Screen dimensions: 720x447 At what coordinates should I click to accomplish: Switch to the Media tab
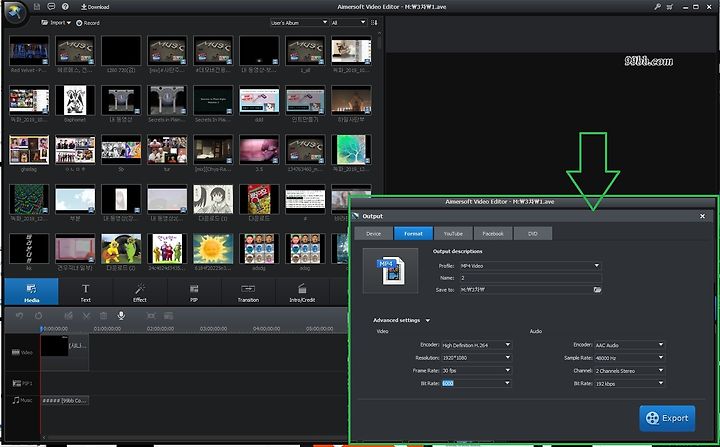[x=32, y=292]
